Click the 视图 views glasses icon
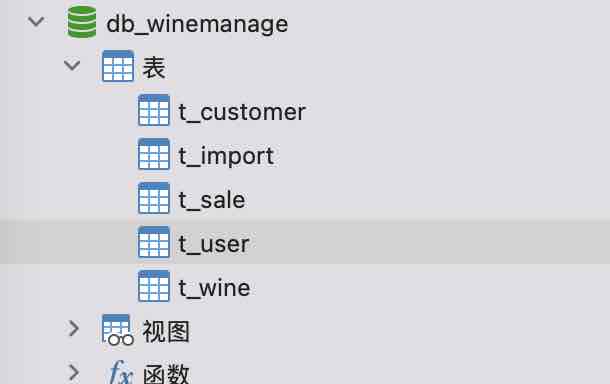Viewport: 610px width, 384px height. click(118, 330)
